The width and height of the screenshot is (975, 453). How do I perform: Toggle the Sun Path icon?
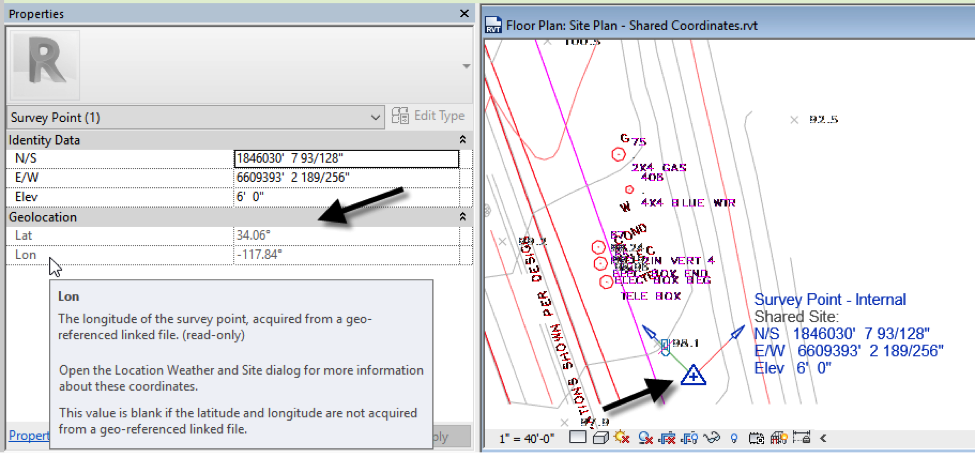coord(622,438)
